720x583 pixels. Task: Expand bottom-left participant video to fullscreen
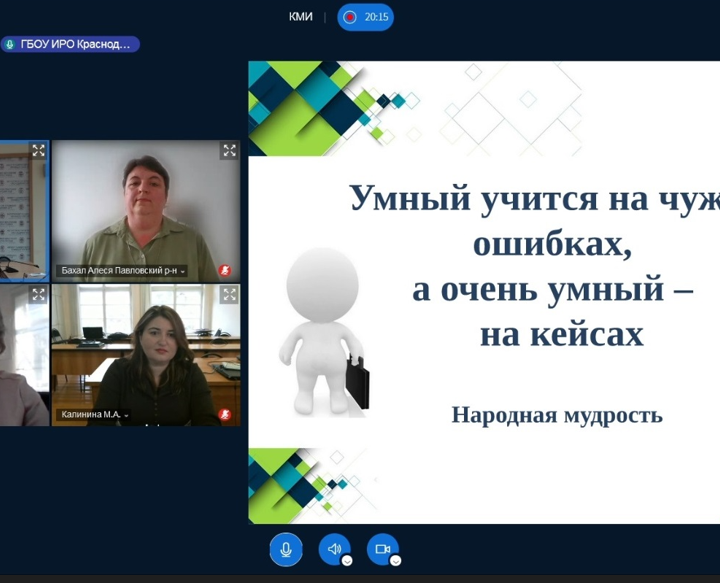38,295
